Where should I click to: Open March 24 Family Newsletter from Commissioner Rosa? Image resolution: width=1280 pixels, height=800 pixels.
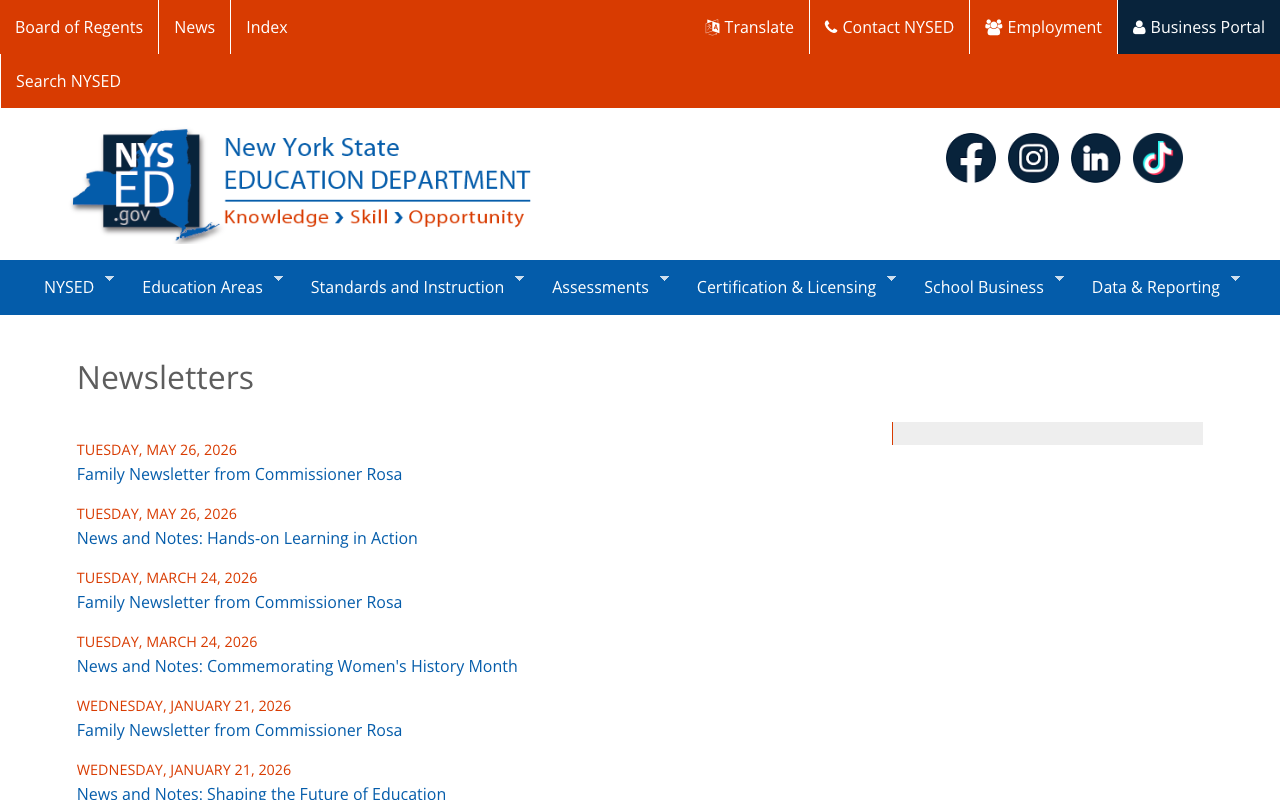click(x=239, y=602)
